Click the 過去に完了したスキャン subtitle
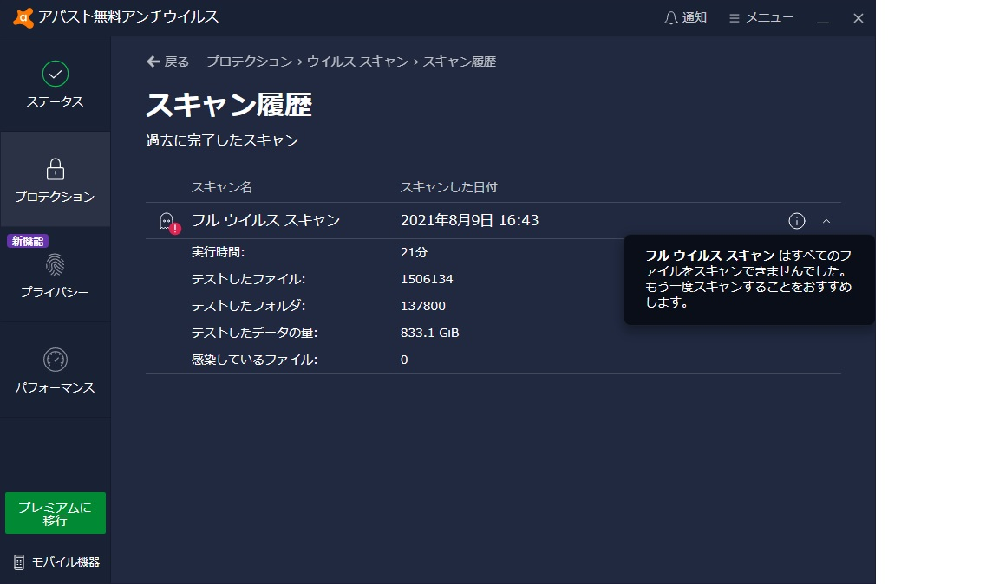 222,140
